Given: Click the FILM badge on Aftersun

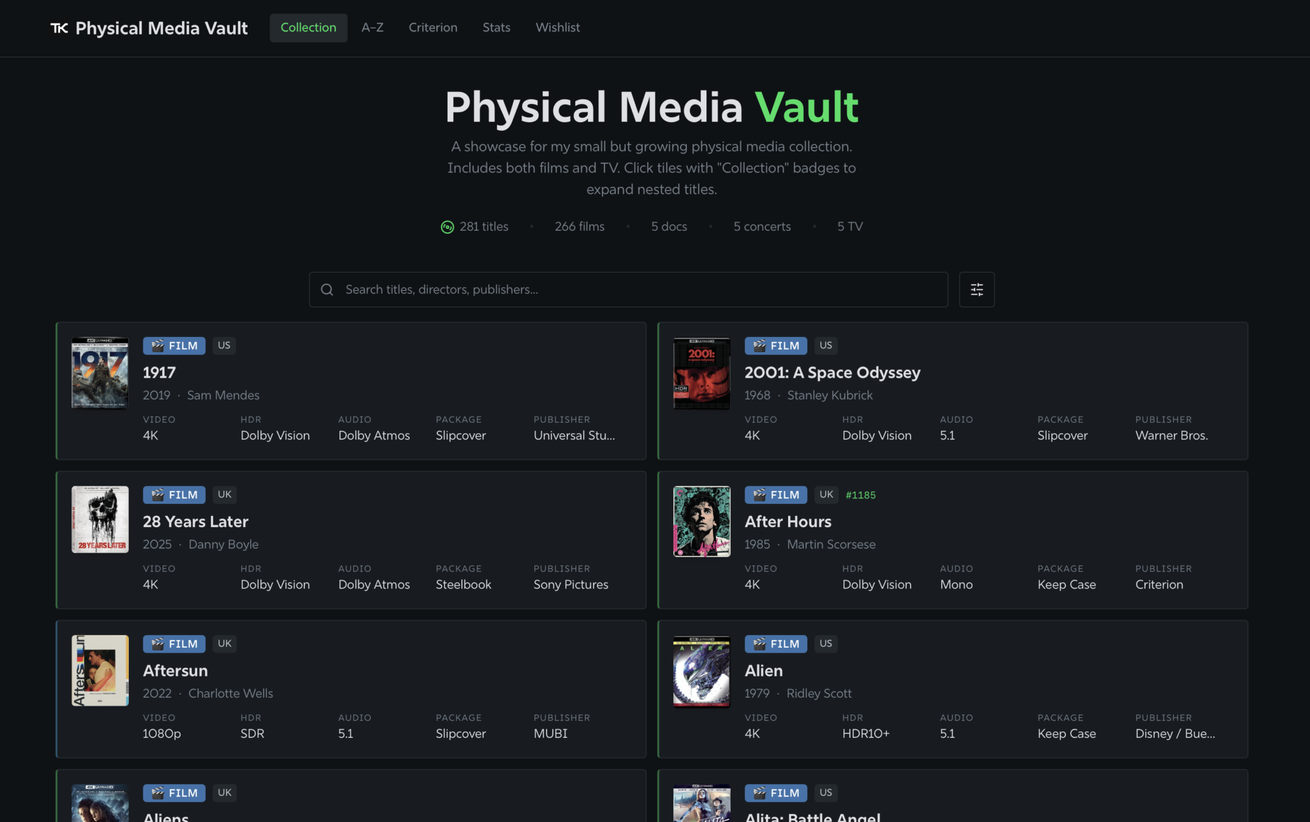Looking at the screenshot, I should pyautogui.click(x=174, y=644).
